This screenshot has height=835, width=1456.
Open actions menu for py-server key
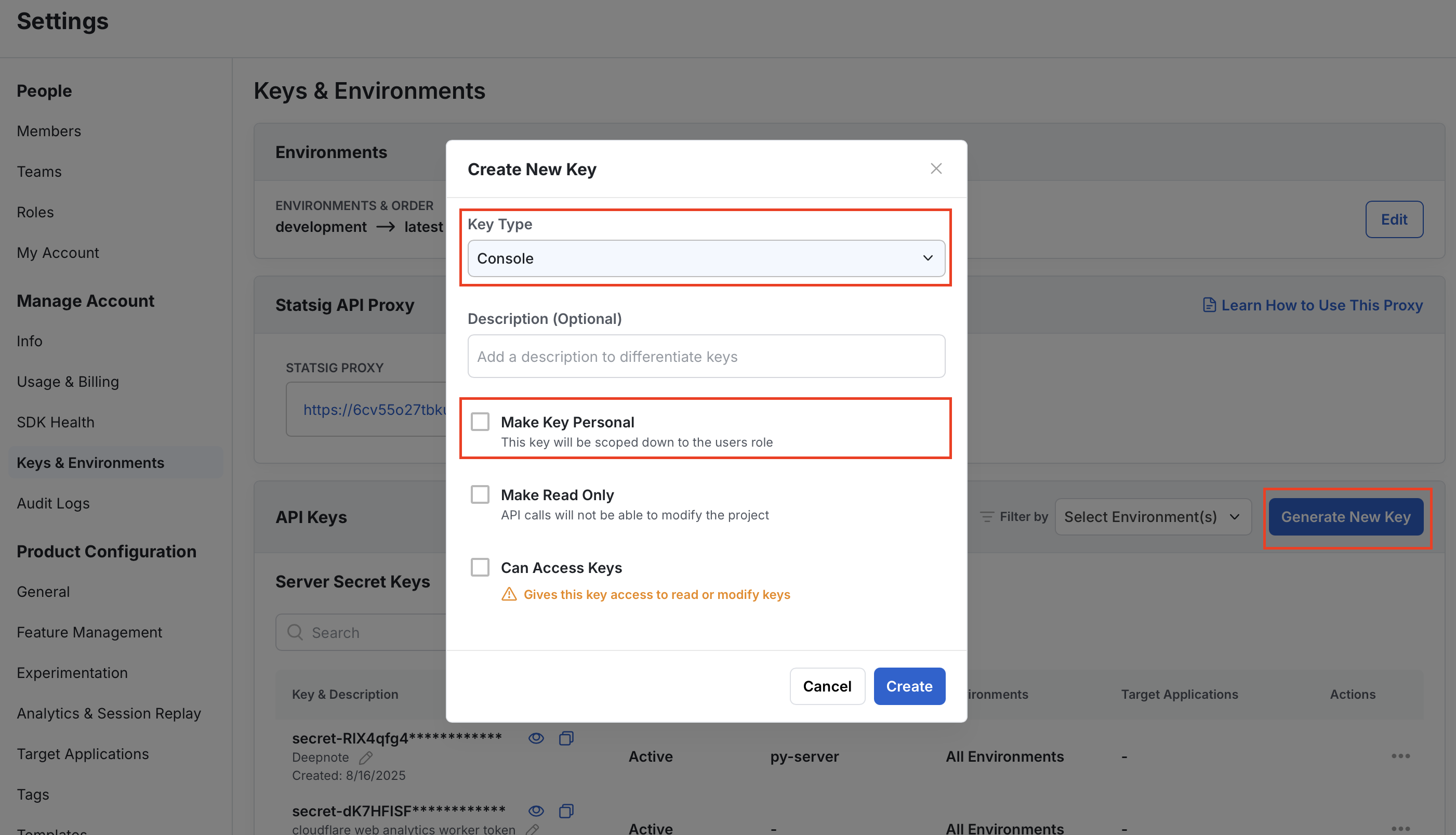[1400, 756]
